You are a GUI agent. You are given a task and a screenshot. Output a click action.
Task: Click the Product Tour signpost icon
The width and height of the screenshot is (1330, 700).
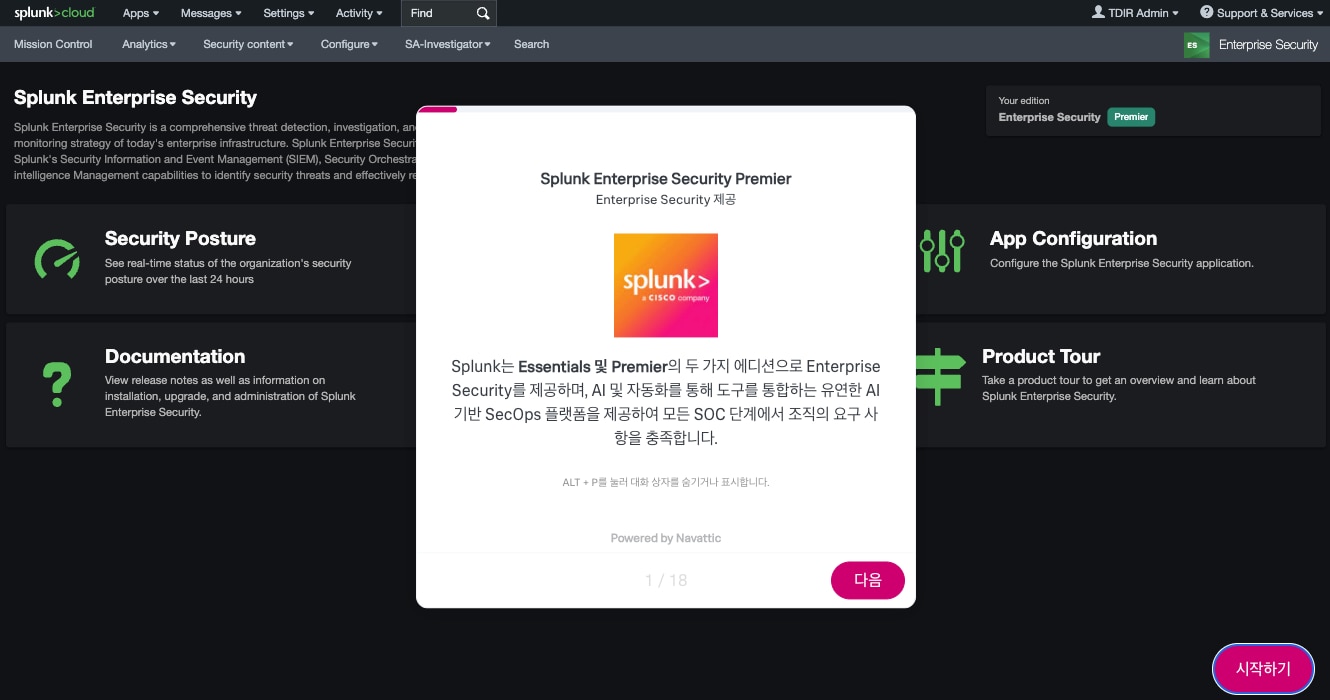pyautogui.click(x=938, y=376)
